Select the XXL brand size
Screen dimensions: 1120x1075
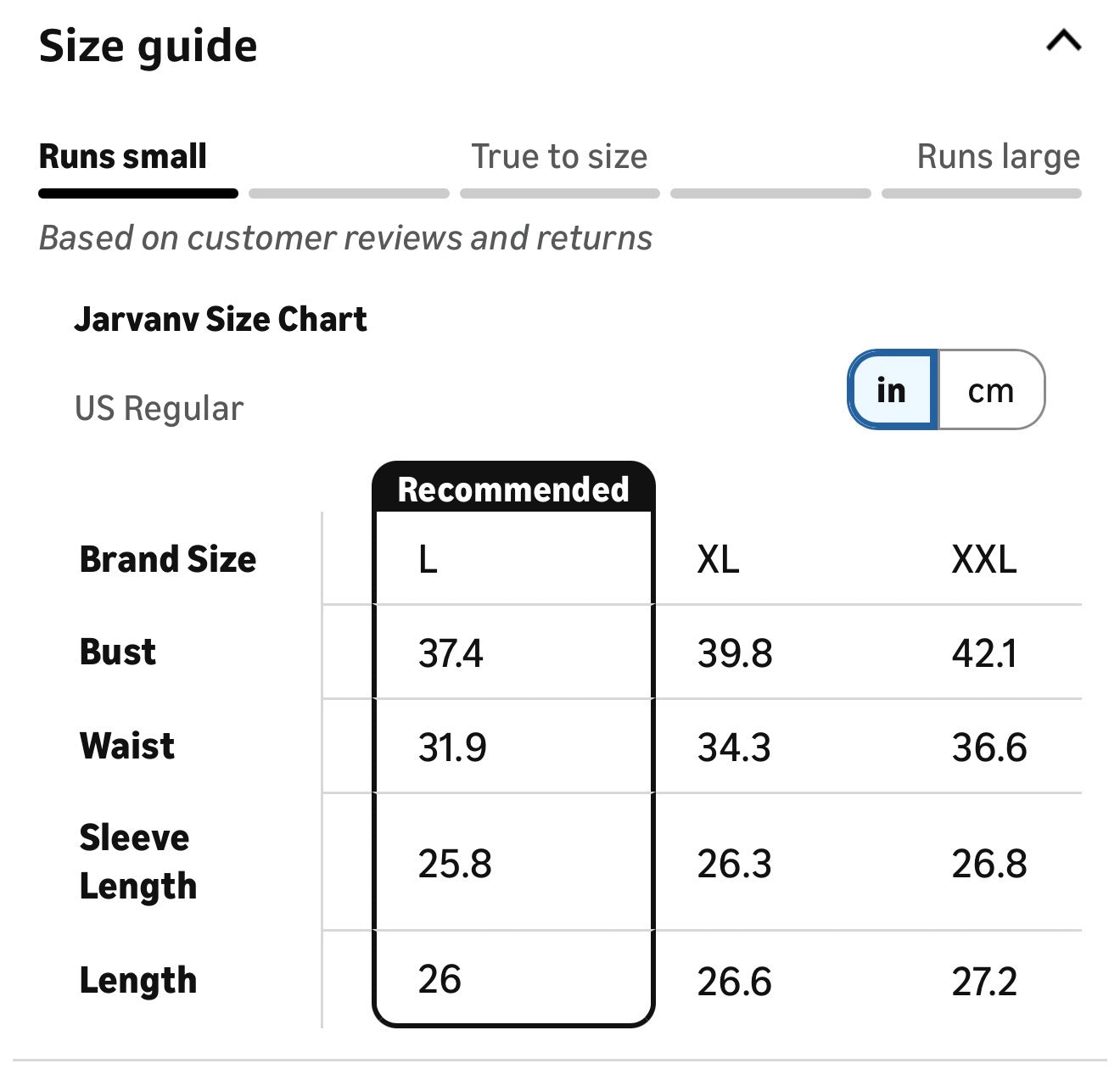click(x=983, y=560)
